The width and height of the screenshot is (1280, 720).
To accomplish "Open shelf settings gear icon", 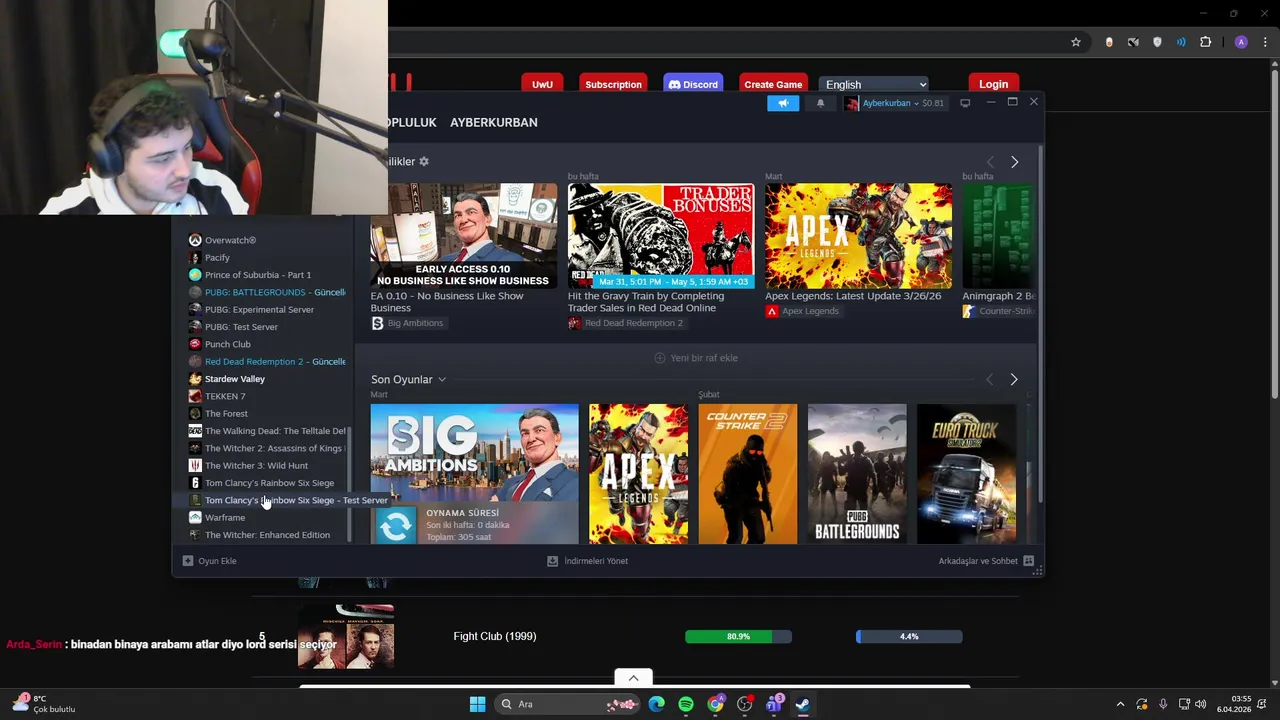I will point(424,161).
